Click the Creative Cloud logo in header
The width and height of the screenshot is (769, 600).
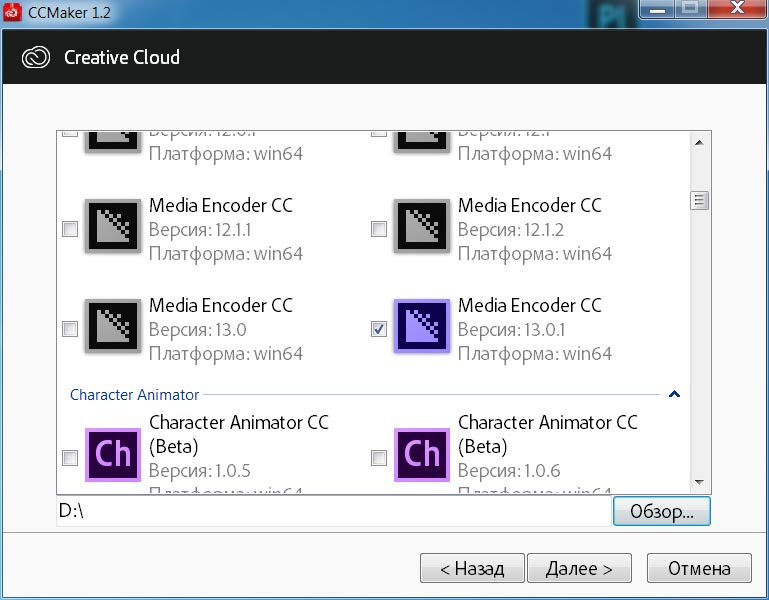coord(36,57)
